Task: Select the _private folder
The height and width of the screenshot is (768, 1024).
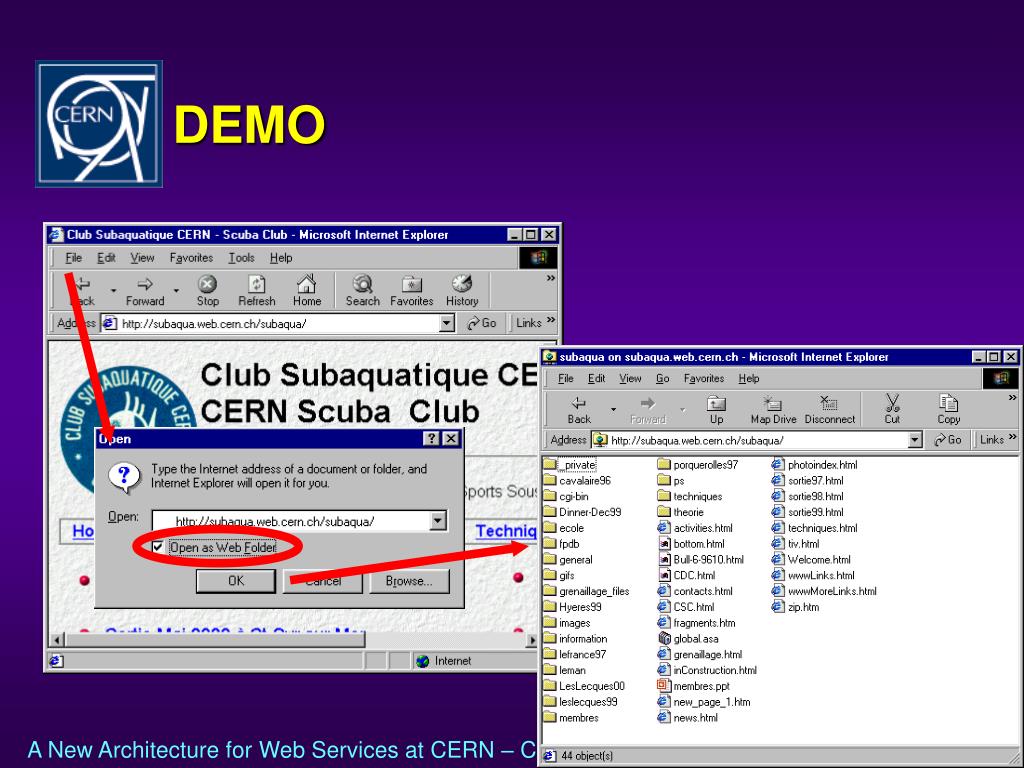Action: coord(569,465)
